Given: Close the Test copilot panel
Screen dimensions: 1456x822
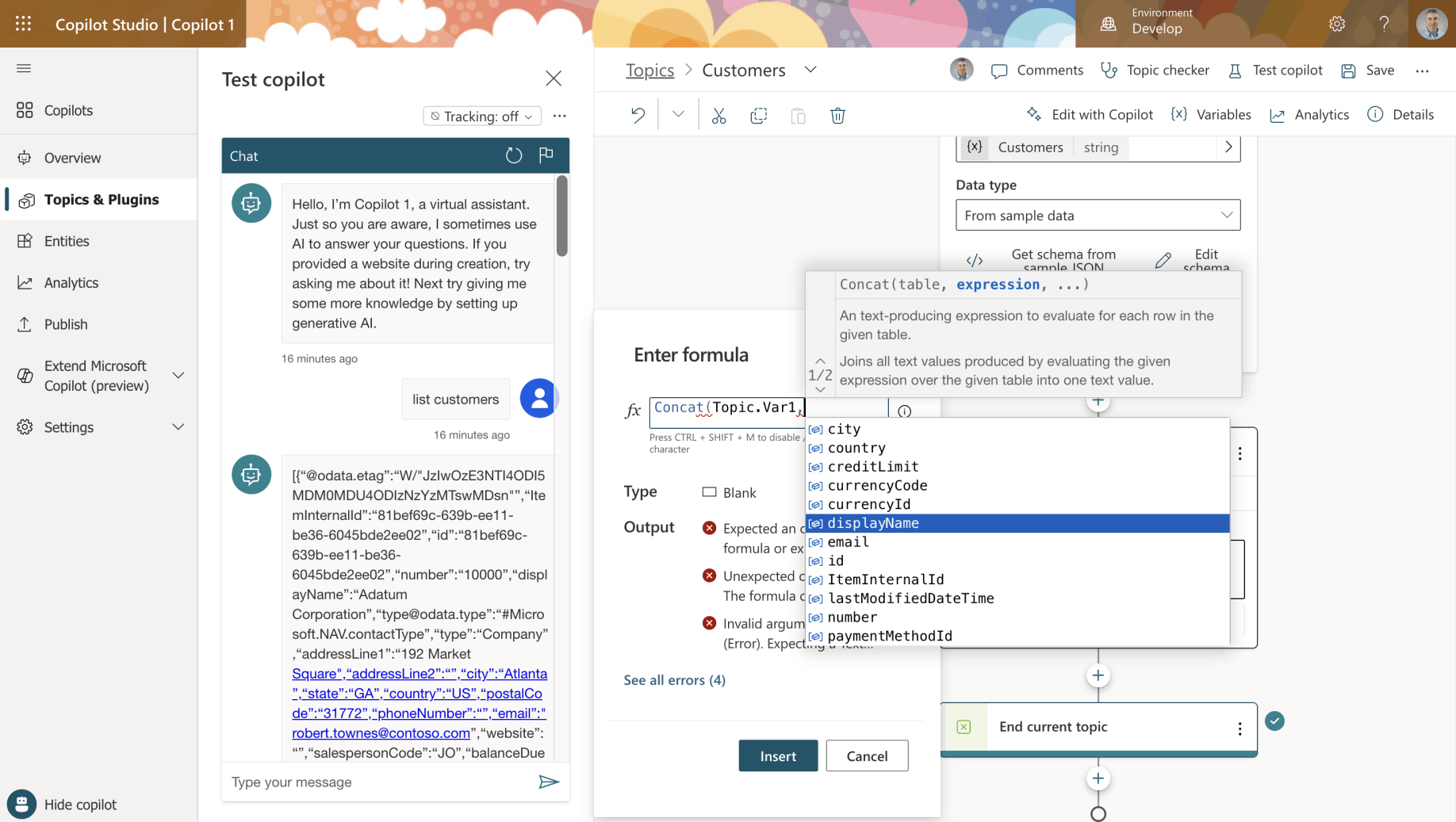Looking at the screenshot, I should point(554,78).
